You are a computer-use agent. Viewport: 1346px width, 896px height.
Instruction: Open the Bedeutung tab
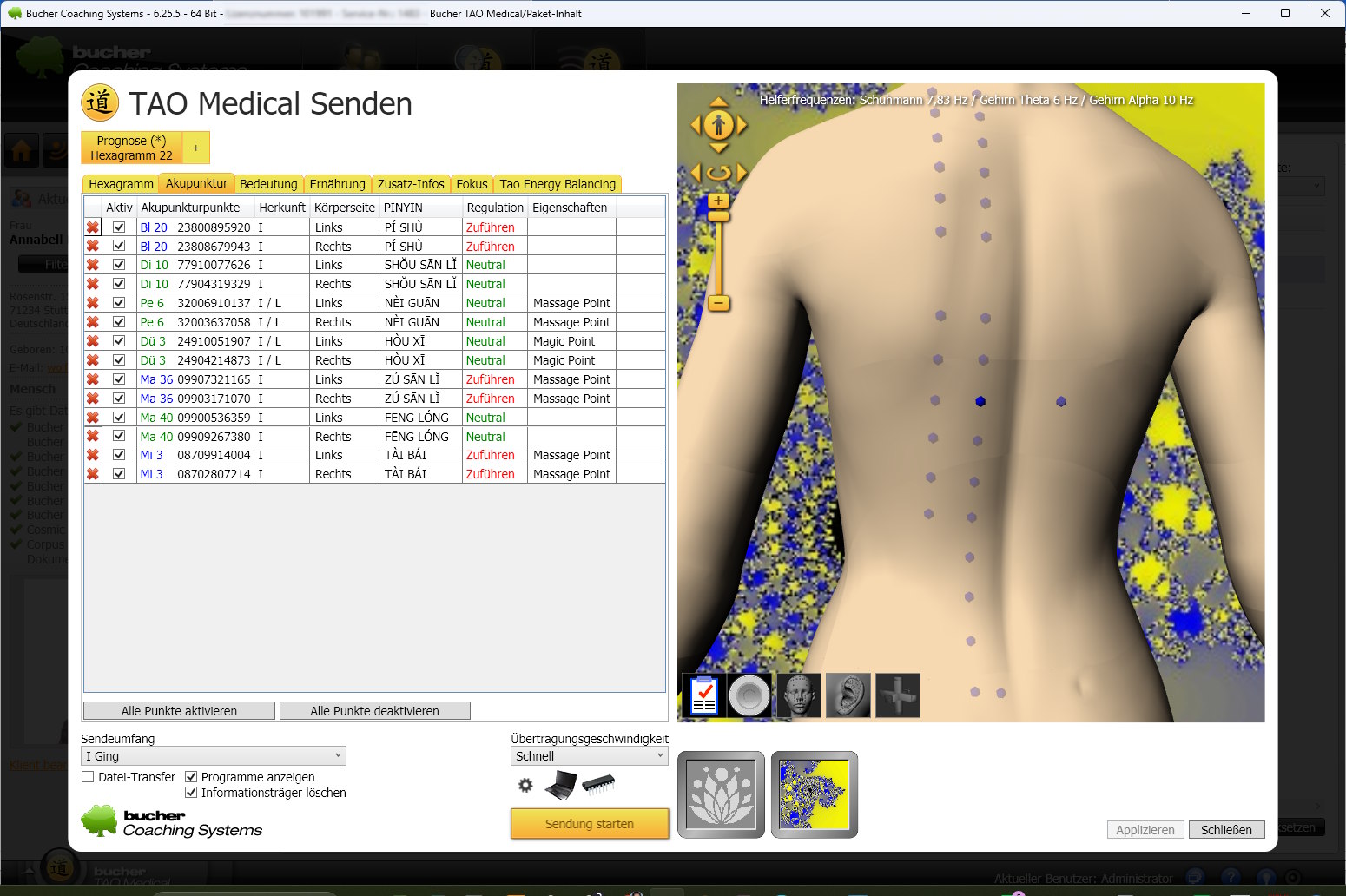pyautogui.click(x=268, y=184)
